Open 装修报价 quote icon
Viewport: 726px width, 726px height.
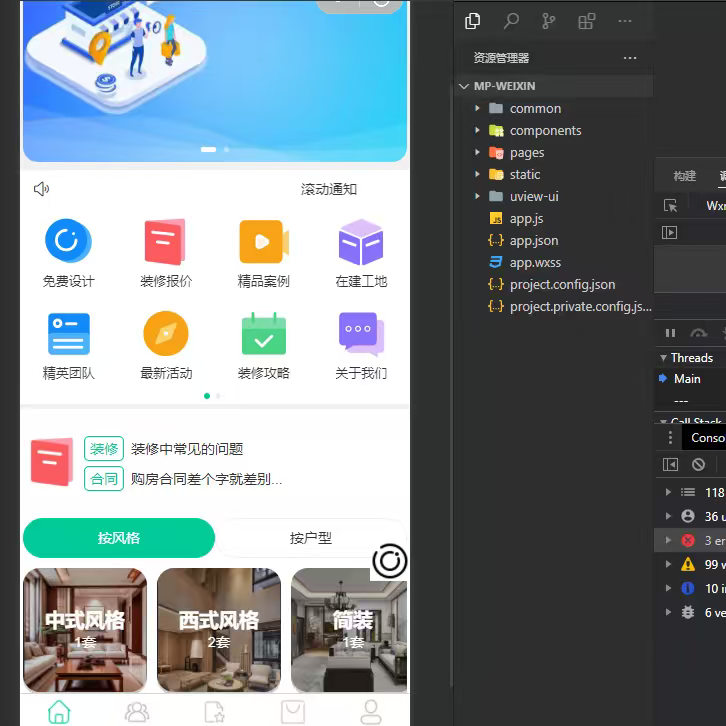(x=165, y=241)
